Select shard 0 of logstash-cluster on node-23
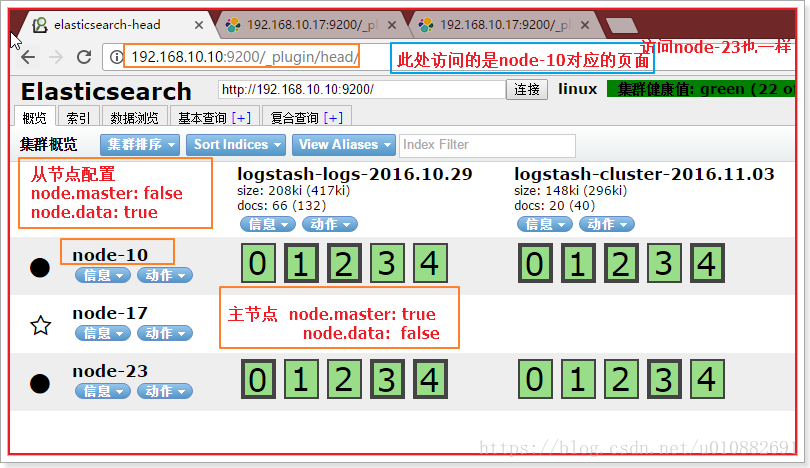810x468 pixels. [x=535, y=380]
